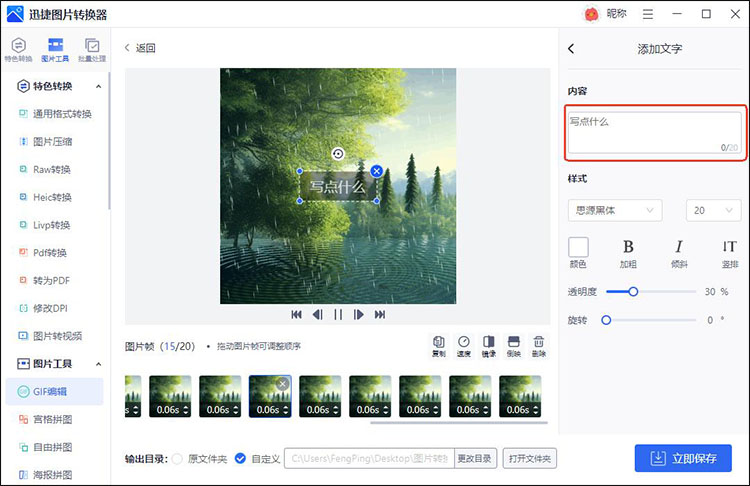
Task: Choose 修改DPI in the sidebar
Action: [43, 308]
